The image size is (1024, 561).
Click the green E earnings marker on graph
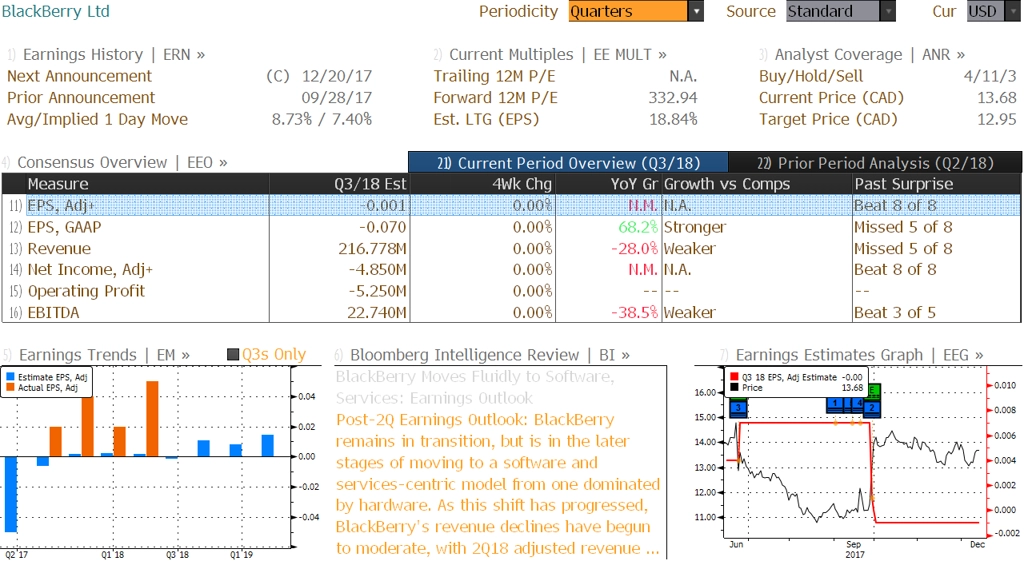coord(873,391)
